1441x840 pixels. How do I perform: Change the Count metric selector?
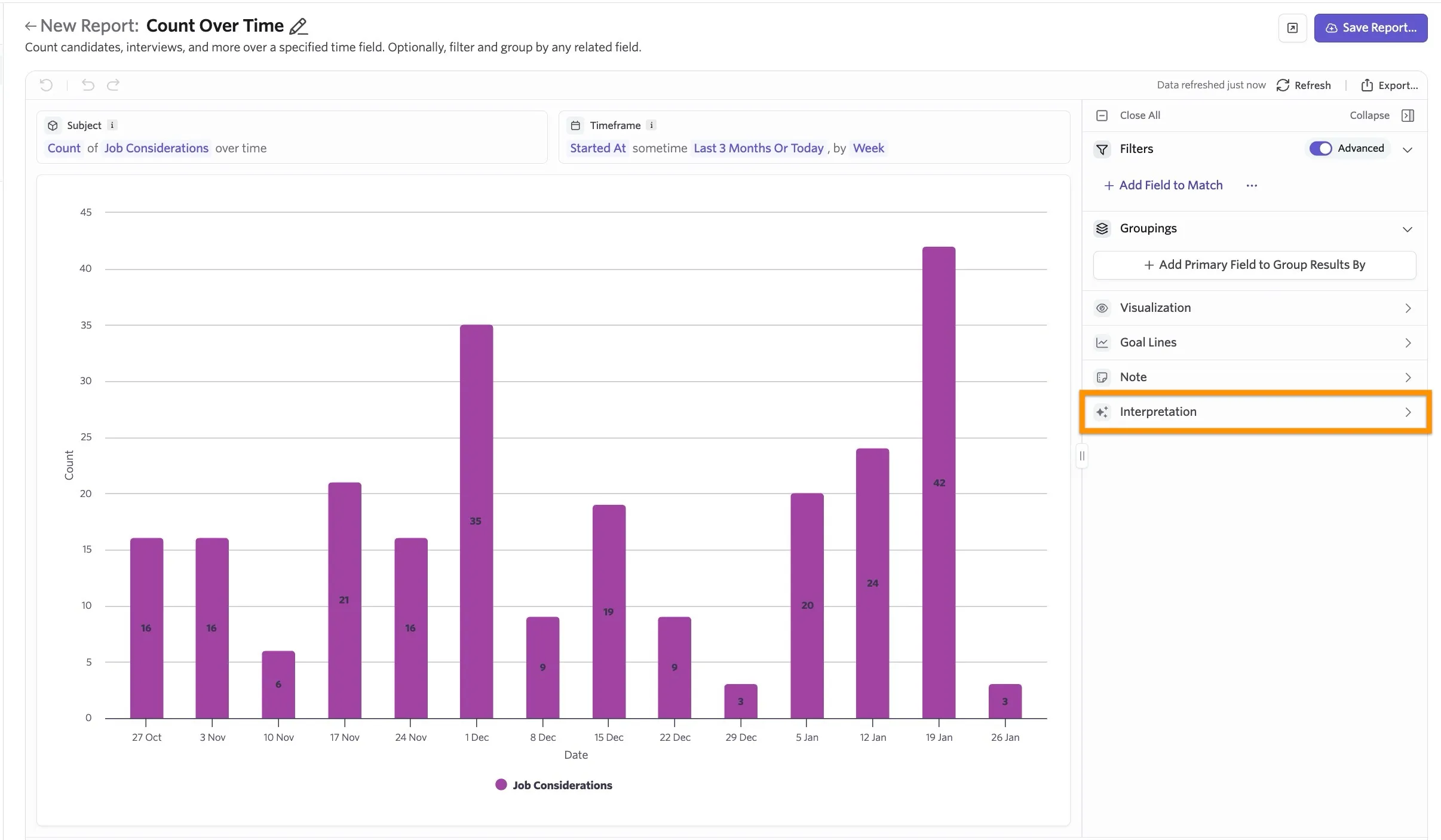[x=64, y=148]
